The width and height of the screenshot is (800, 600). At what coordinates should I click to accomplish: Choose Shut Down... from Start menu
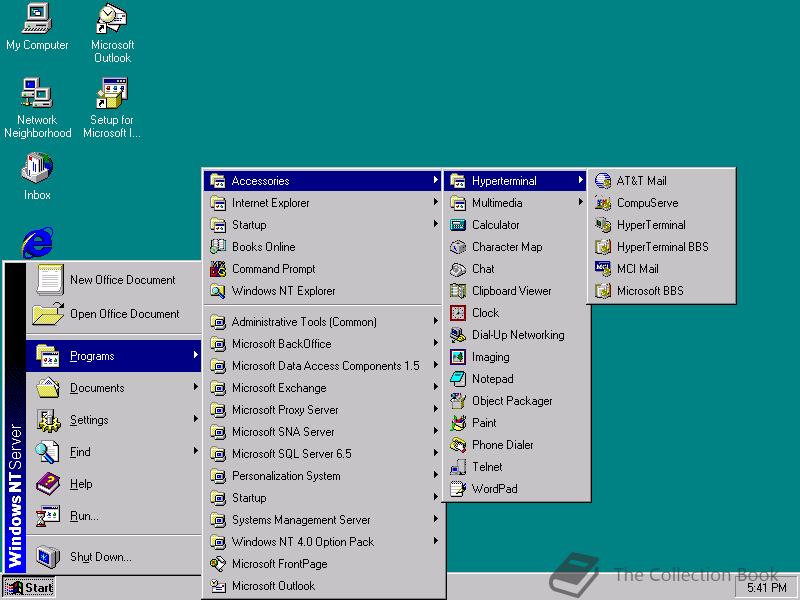pyautogui.click(x=113, y=557)
